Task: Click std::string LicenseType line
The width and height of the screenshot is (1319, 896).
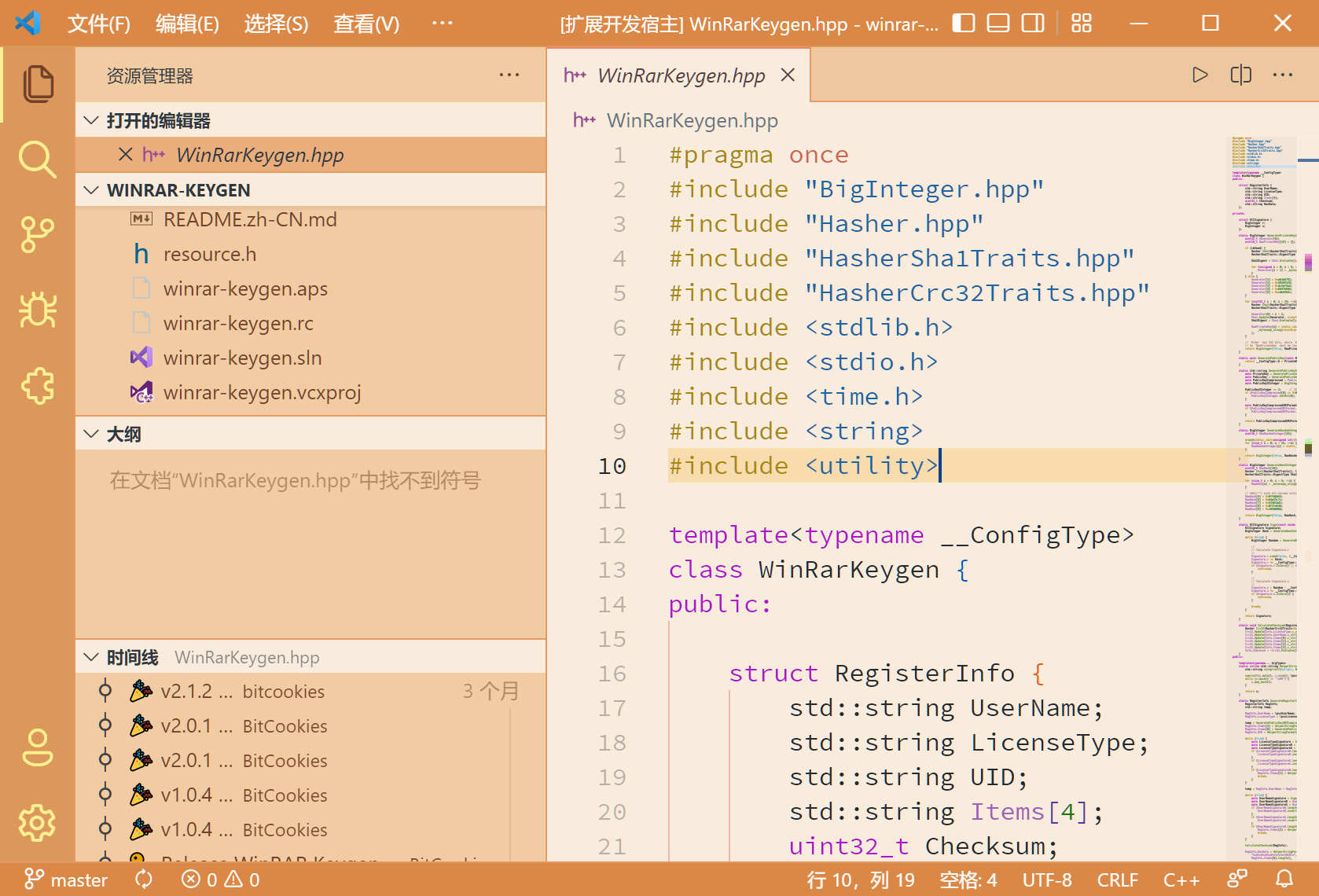Action: click(x=969, y=743)
